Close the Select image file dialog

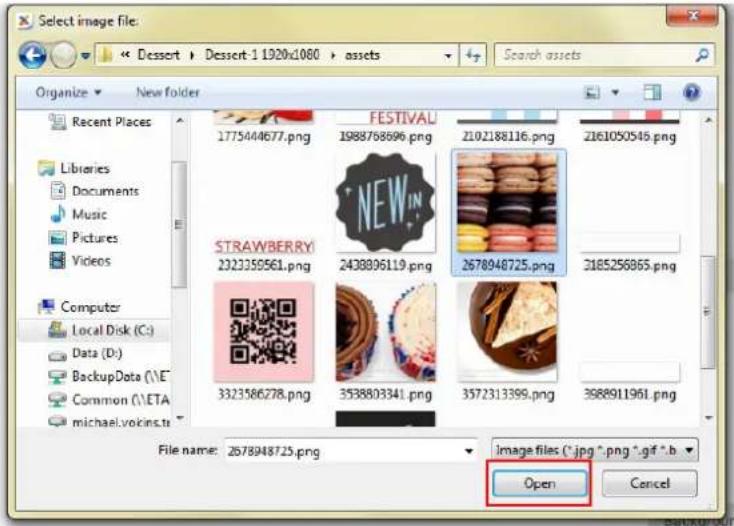(692, 16)
